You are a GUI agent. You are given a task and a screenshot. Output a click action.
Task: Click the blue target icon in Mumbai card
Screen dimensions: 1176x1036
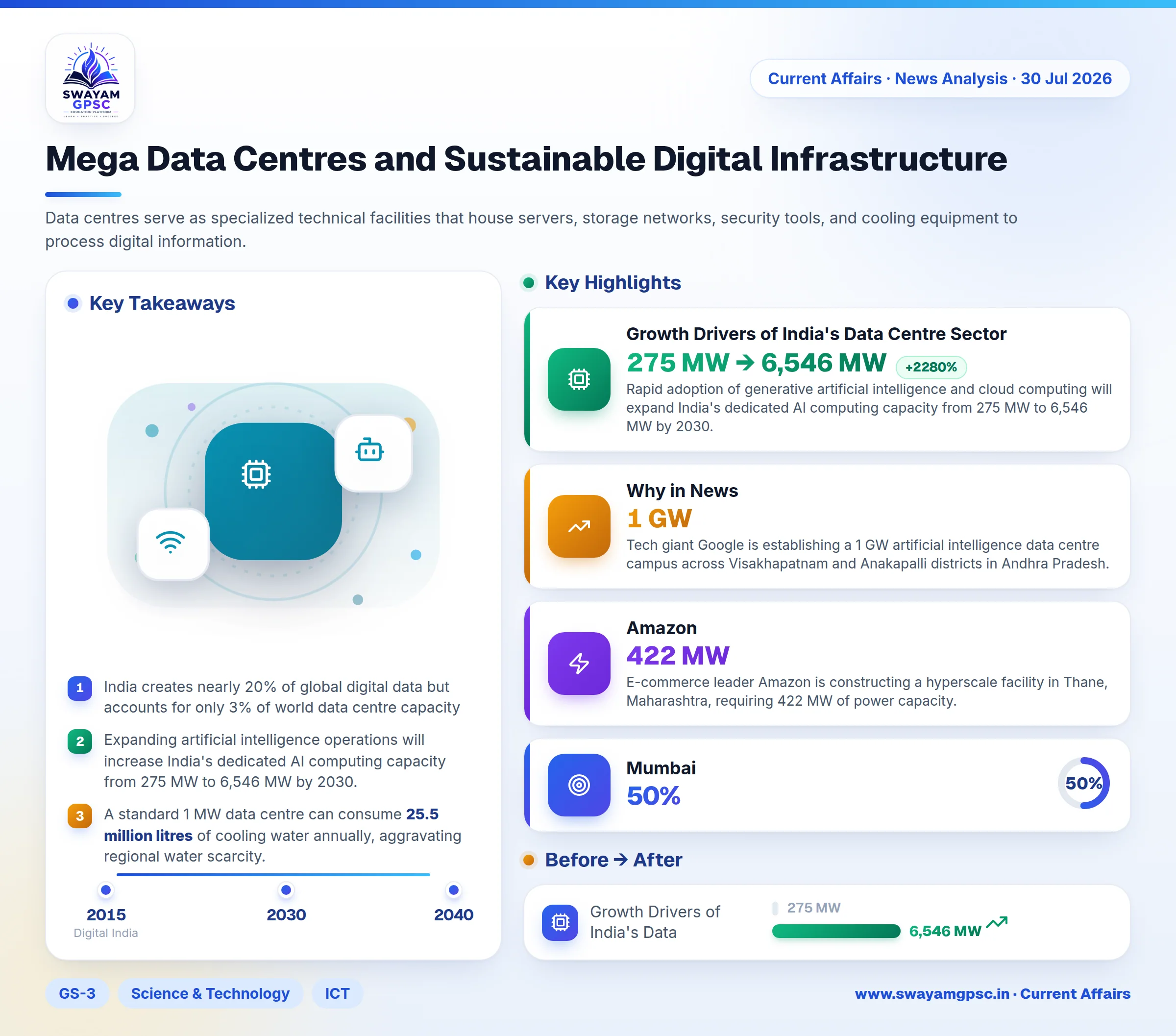[x=579, y=785]
